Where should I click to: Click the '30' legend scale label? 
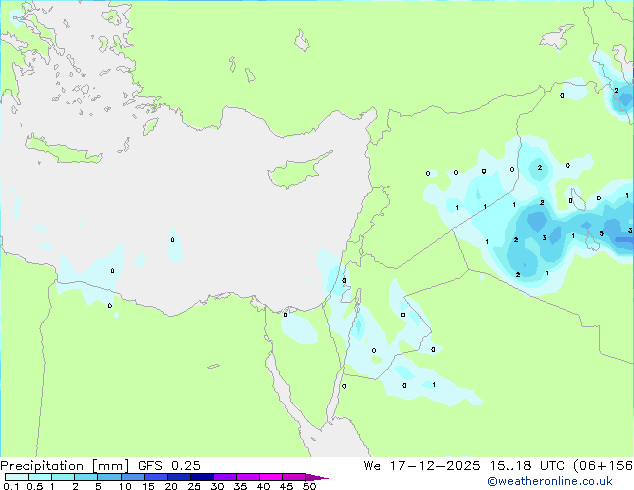point(217,486)
